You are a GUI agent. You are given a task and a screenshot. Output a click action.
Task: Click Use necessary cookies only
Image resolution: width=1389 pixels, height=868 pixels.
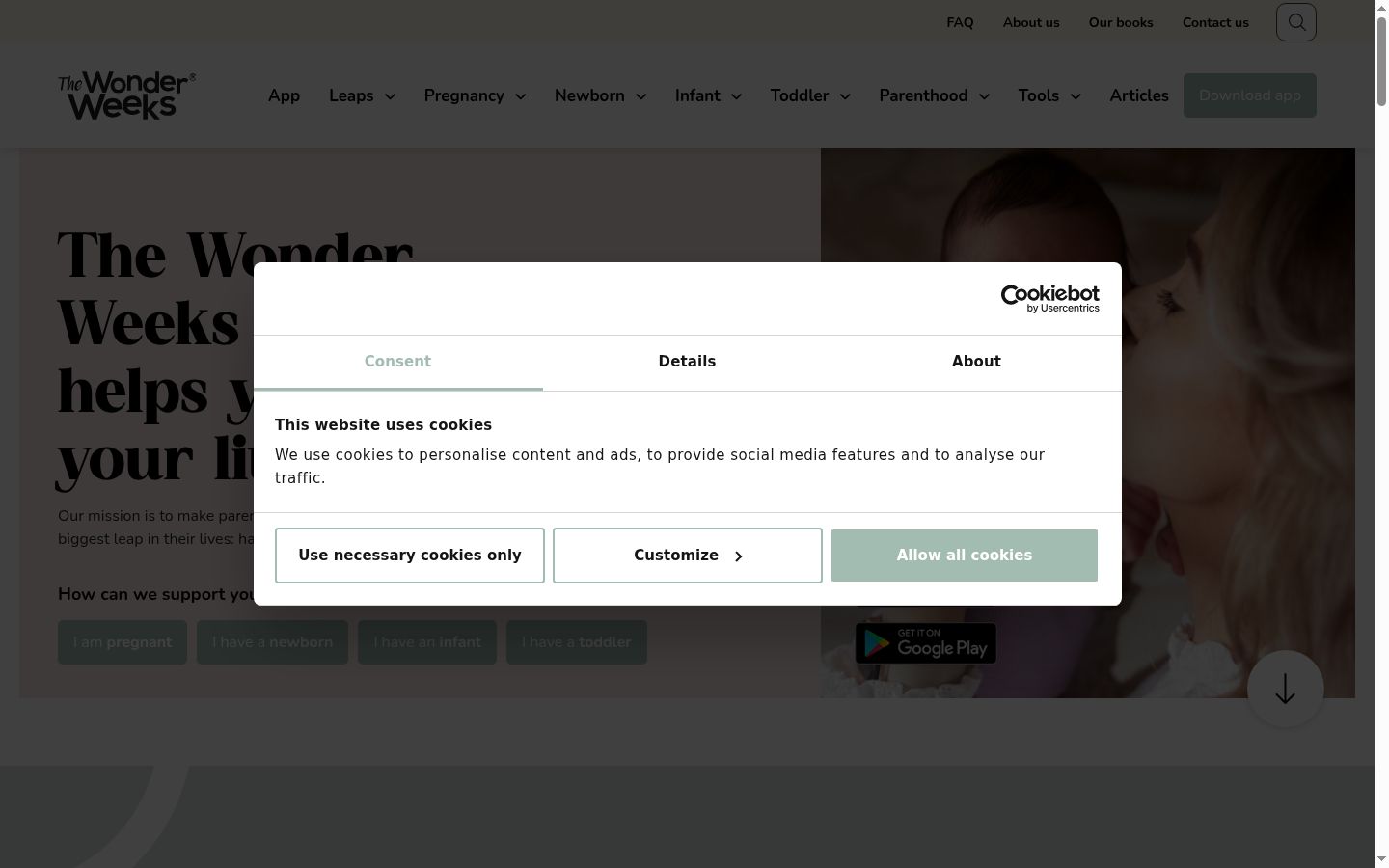(x=410, y=556)
